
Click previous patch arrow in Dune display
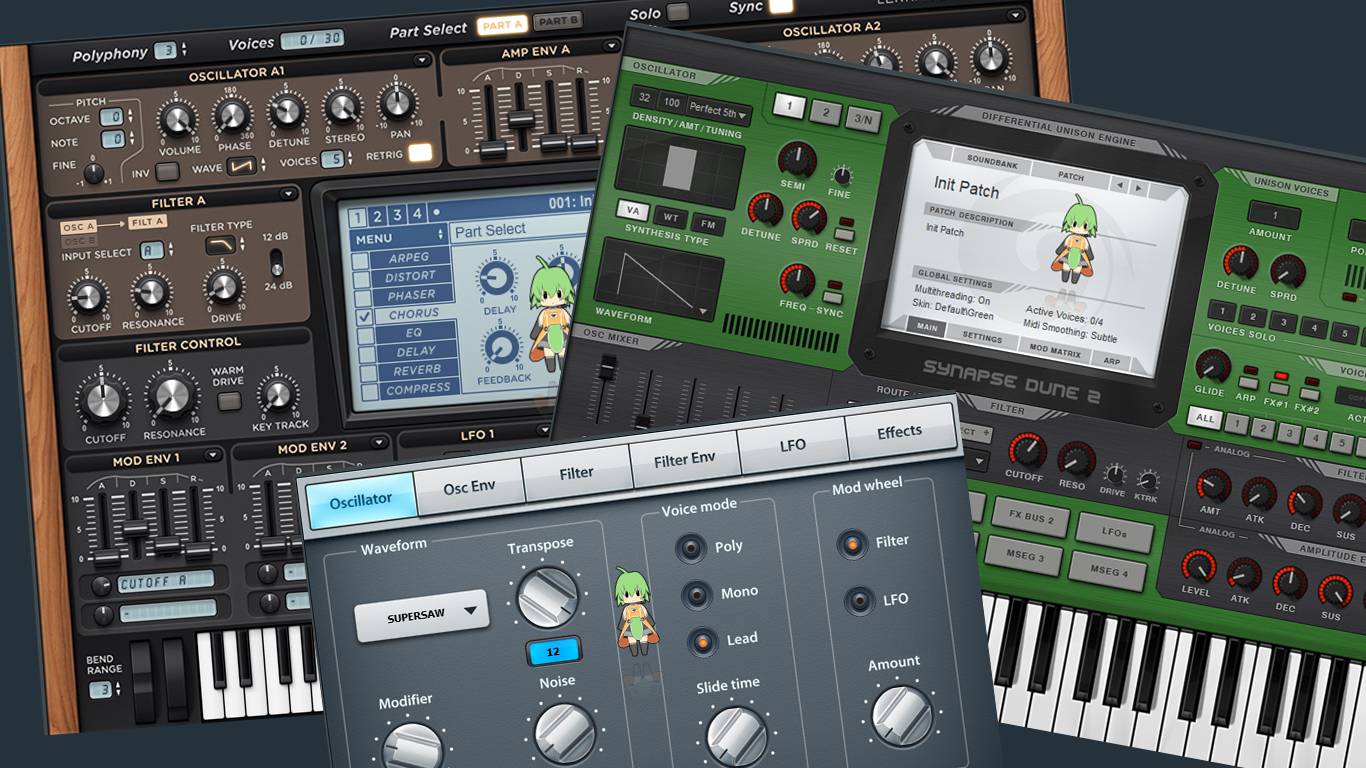[x=1121, y=186]
